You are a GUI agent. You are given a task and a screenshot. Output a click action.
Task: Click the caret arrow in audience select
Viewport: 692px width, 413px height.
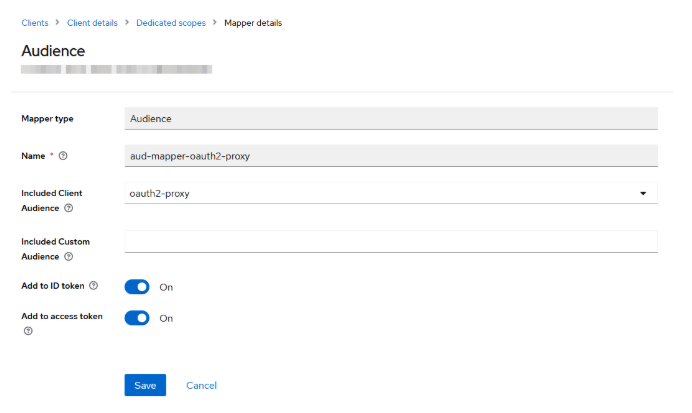click(x=643, y=193)
